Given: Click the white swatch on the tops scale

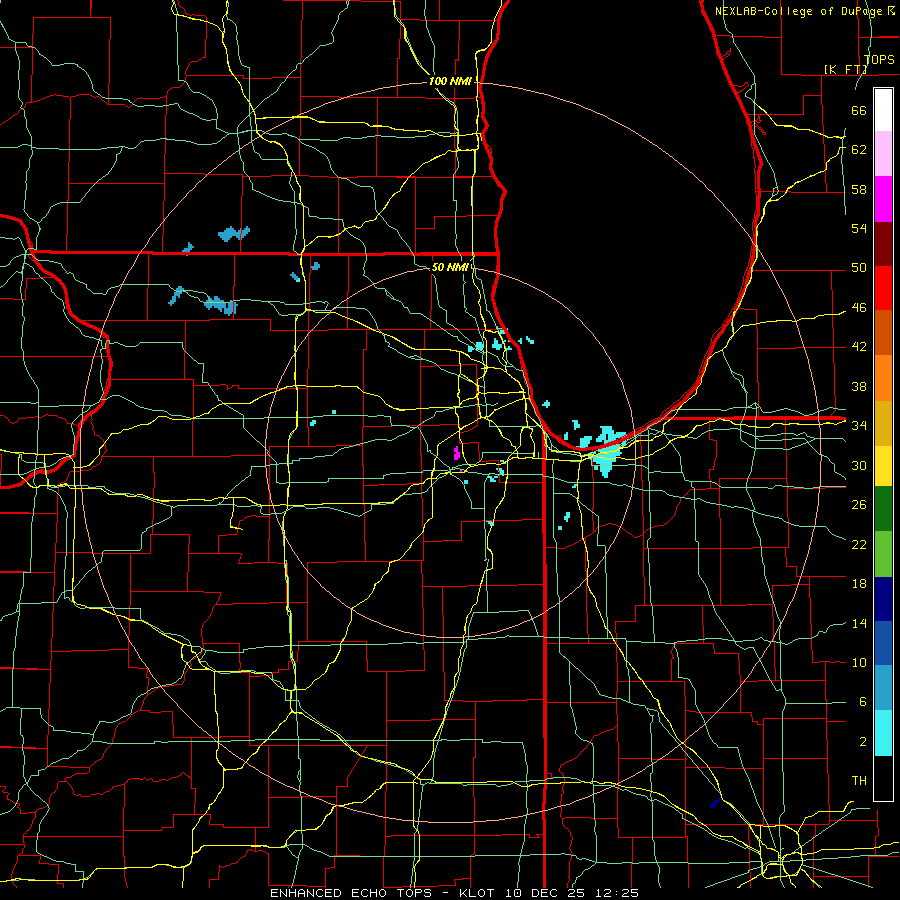Looking at the screenshot, I should click(883, 110).
